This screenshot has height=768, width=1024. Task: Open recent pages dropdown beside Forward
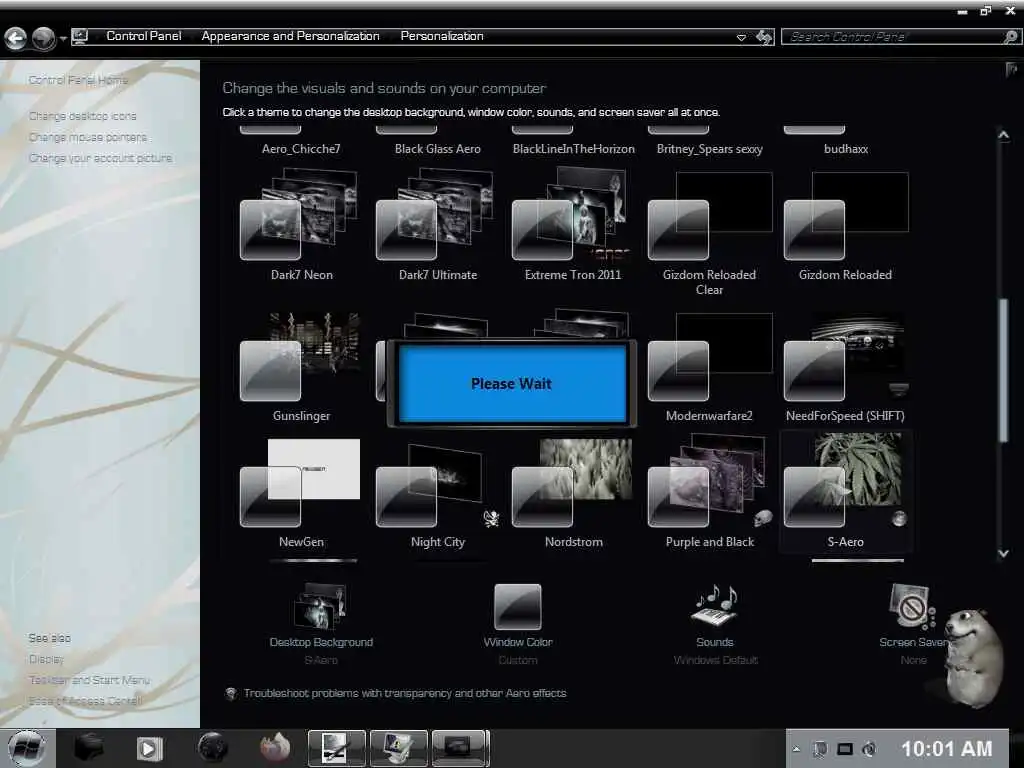click(x=63, y=39)
